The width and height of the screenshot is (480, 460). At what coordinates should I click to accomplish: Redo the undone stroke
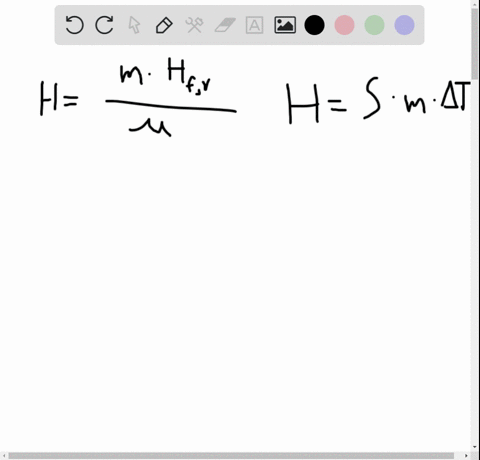(x=104, y=25)
